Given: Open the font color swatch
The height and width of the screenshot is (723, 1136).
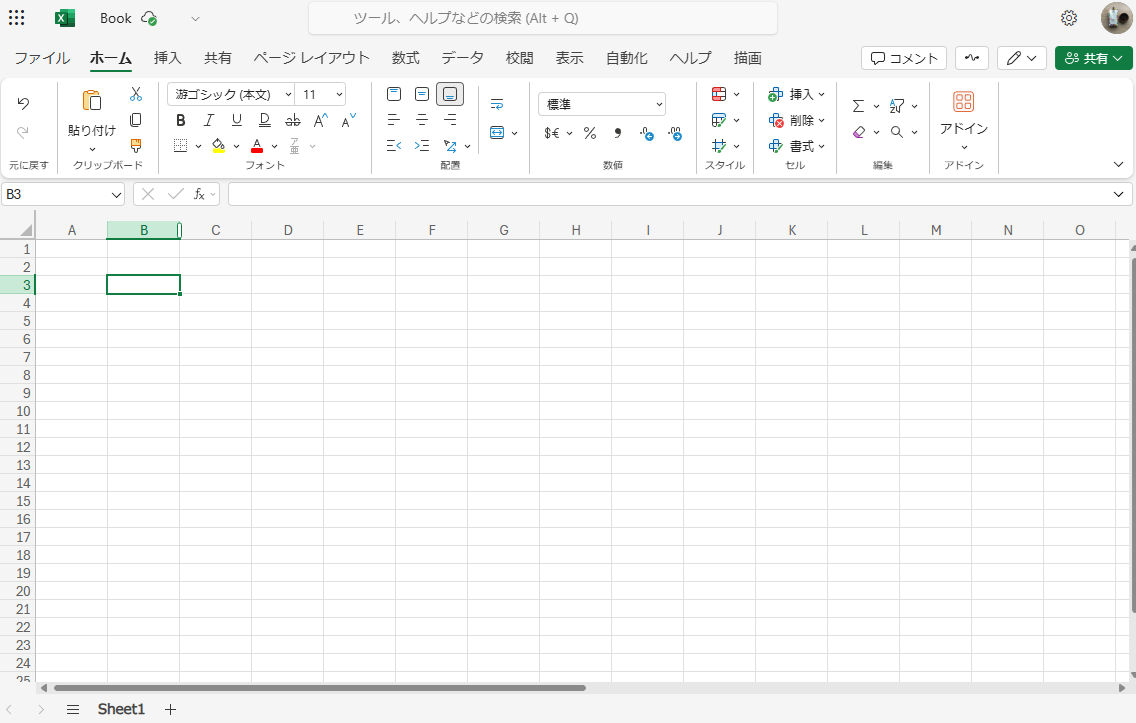Looking at the screenshot, I should 256,146.
